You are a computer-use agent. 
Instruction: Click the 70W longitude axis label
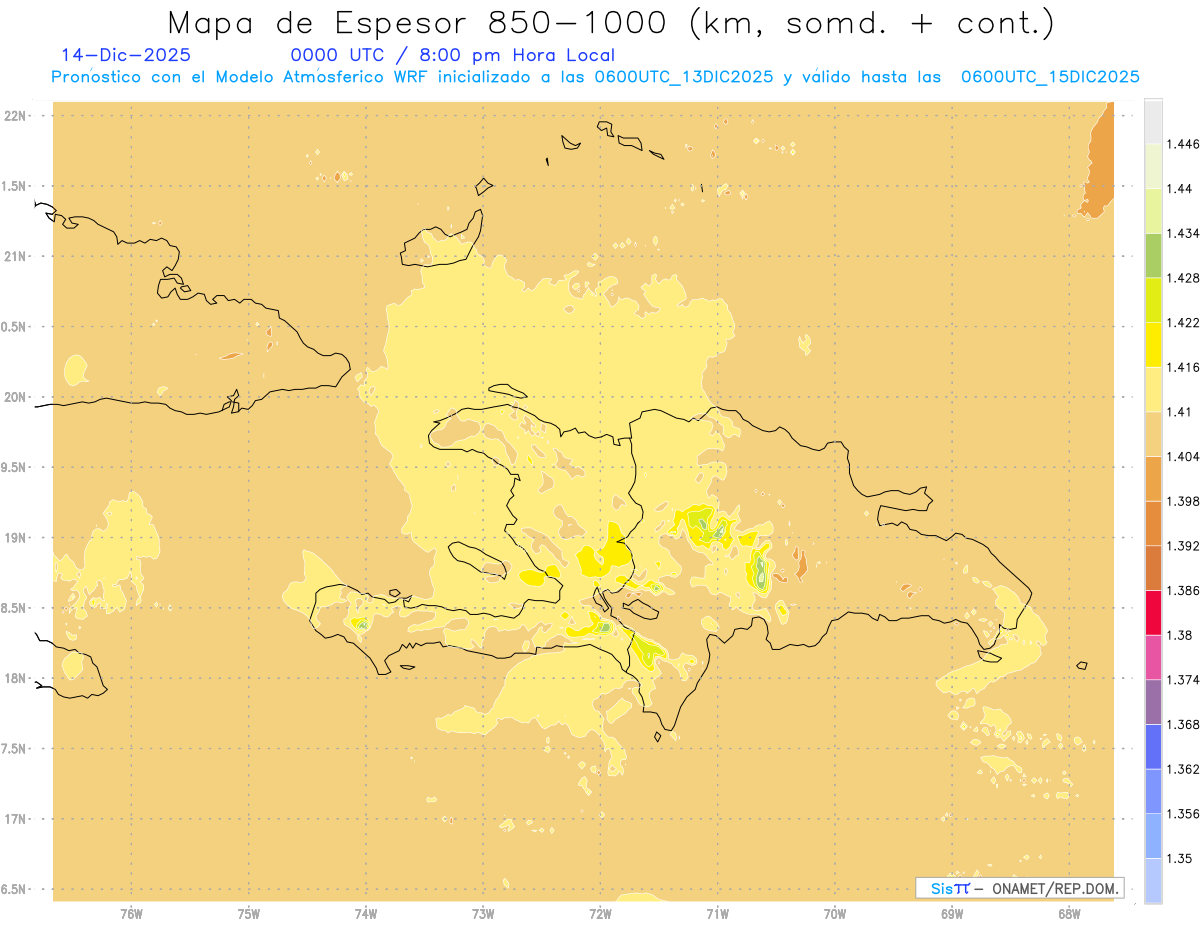tap(835, 912)
